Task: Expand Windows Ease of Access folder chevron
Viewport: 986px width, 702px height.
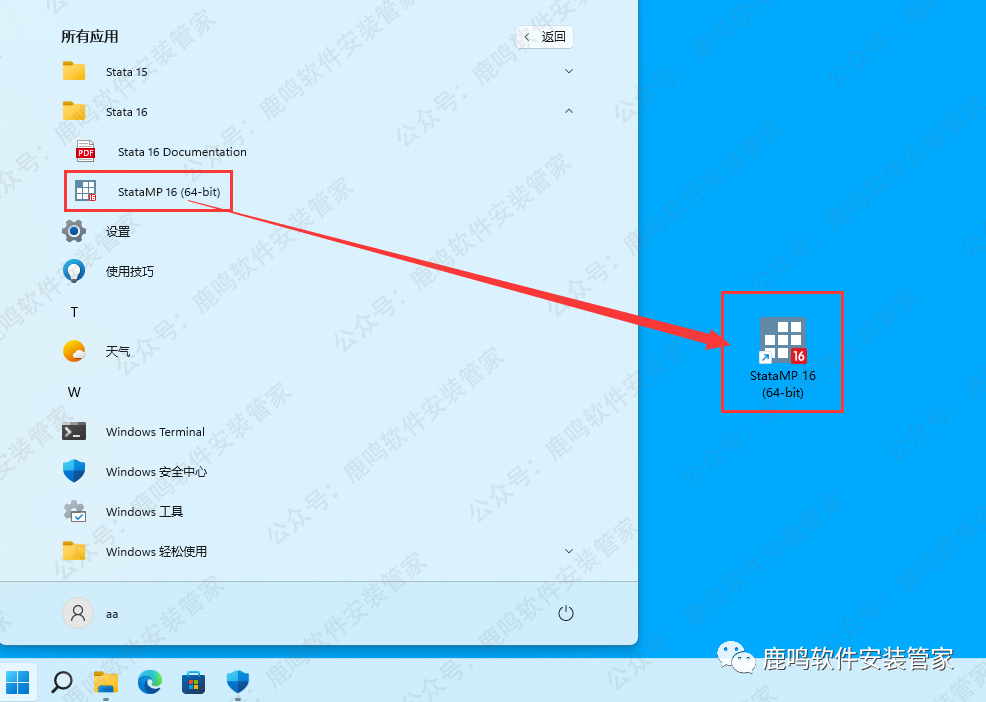Action: tap(569, 552)
